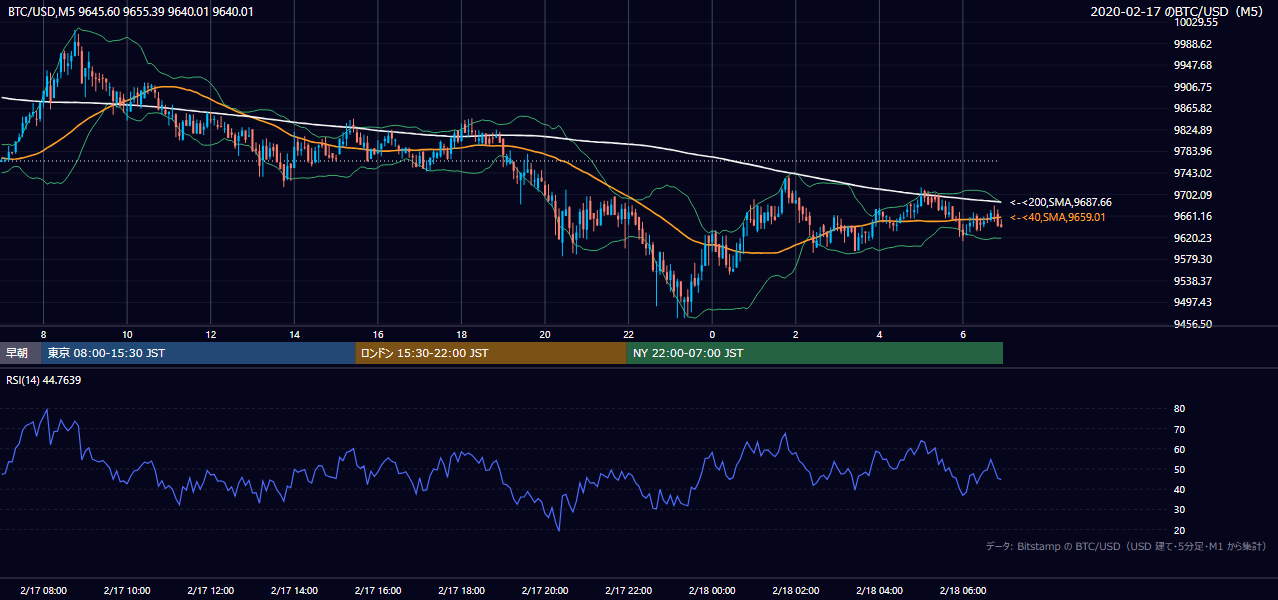This screenshot has height=600, width=1278.
Task: Click RSI axis level 60
Action: (x=1179, y=449)
